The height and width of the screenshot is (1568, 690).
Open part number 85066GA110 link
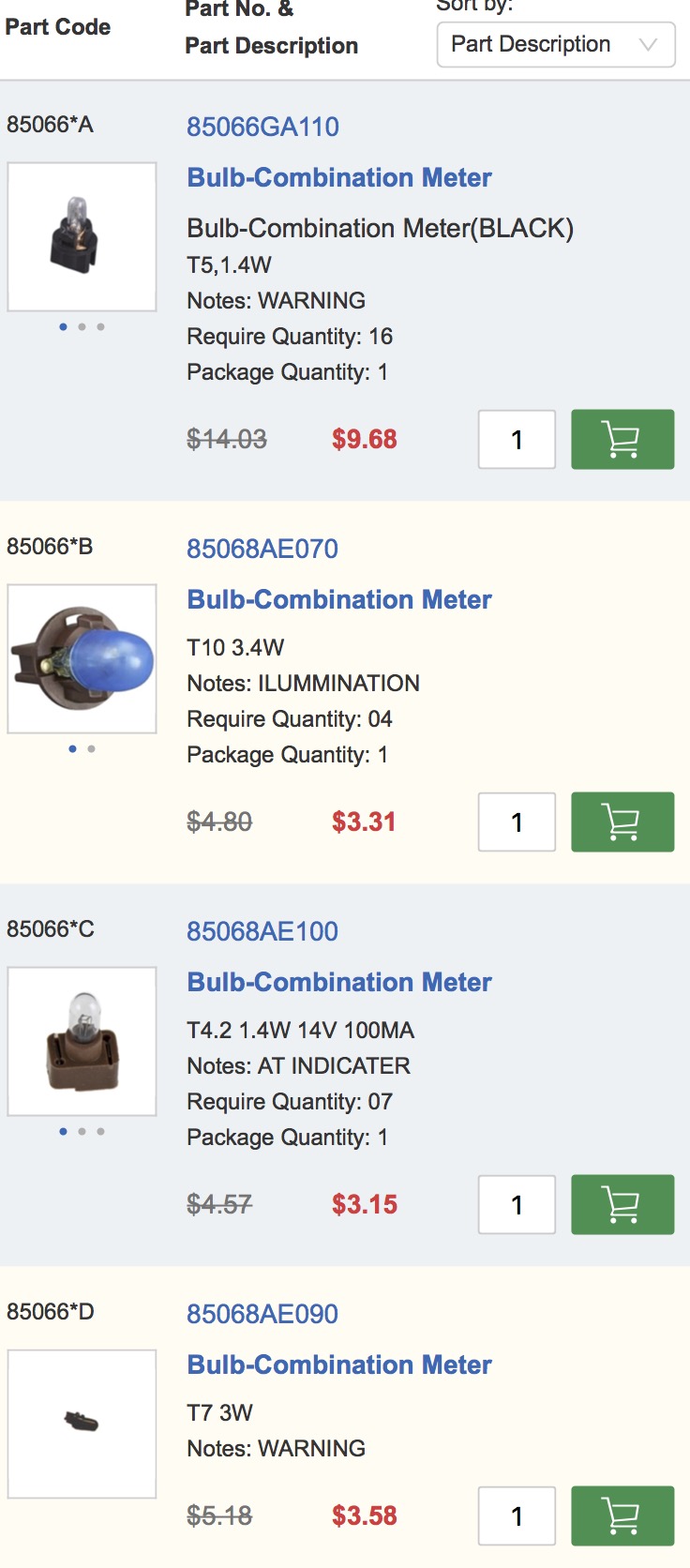(262, 127)
